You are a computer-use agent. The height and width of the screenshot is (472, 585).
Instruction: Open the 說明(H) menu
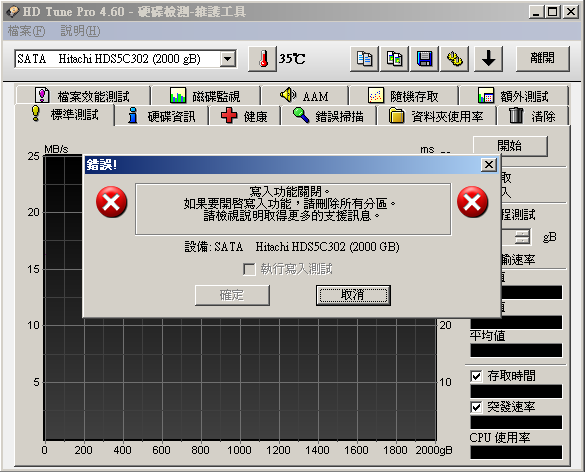click(x=80, y=31)
